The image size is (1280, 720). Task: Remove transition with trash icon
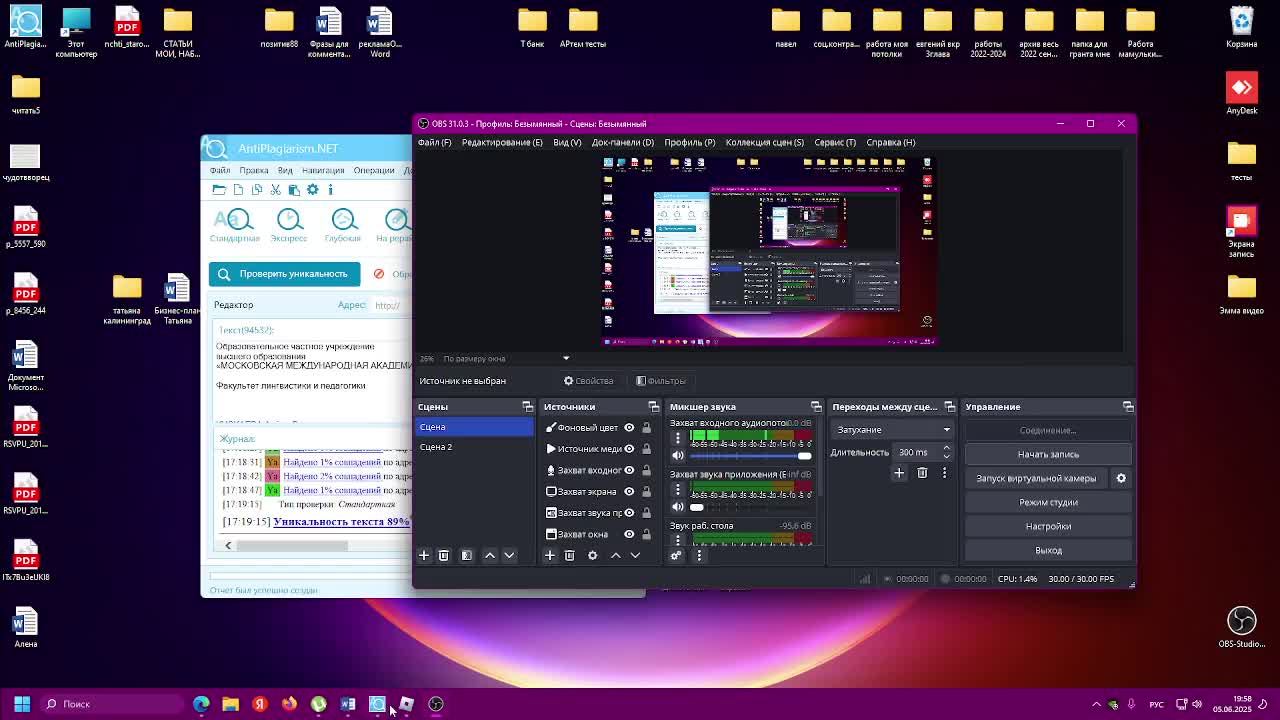click(922, 473)
